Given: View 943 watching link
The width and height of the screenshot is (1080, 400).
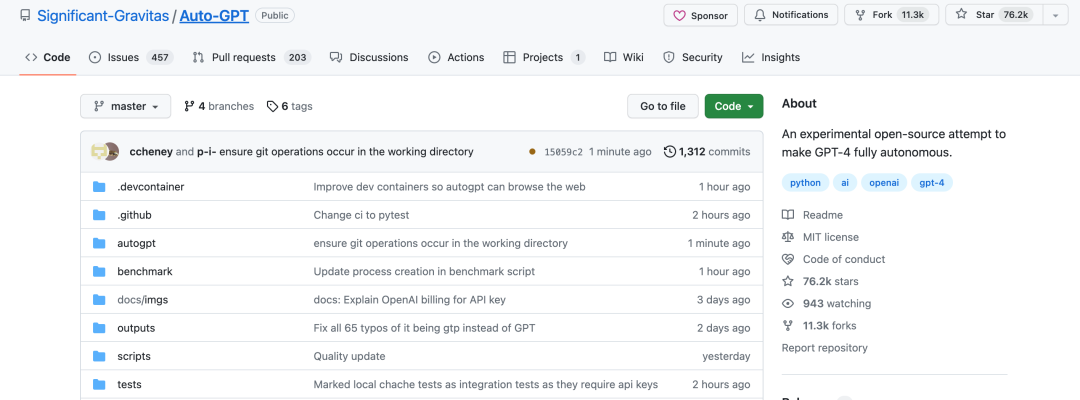Looking at the screenshot, I should point(827,303).
